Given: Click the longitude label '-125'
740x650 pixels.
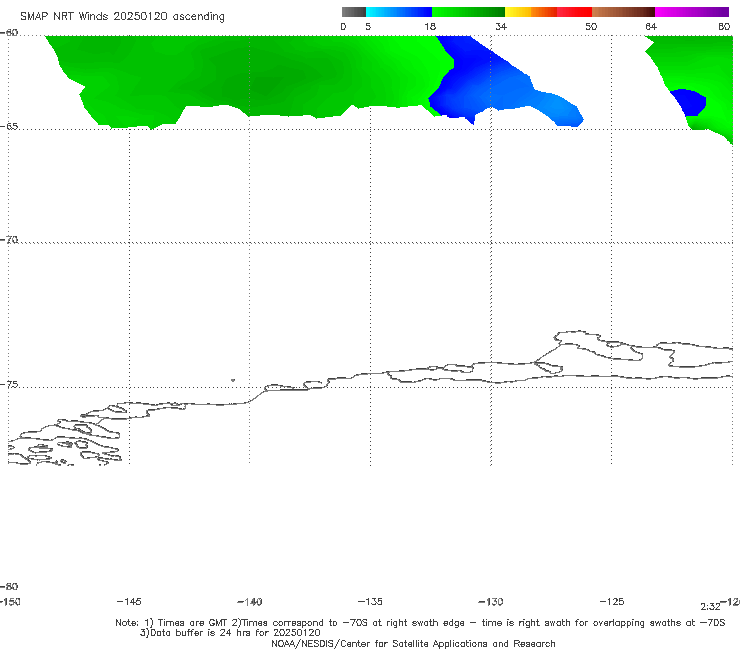Looking at the screenshot, I should 612,602.
